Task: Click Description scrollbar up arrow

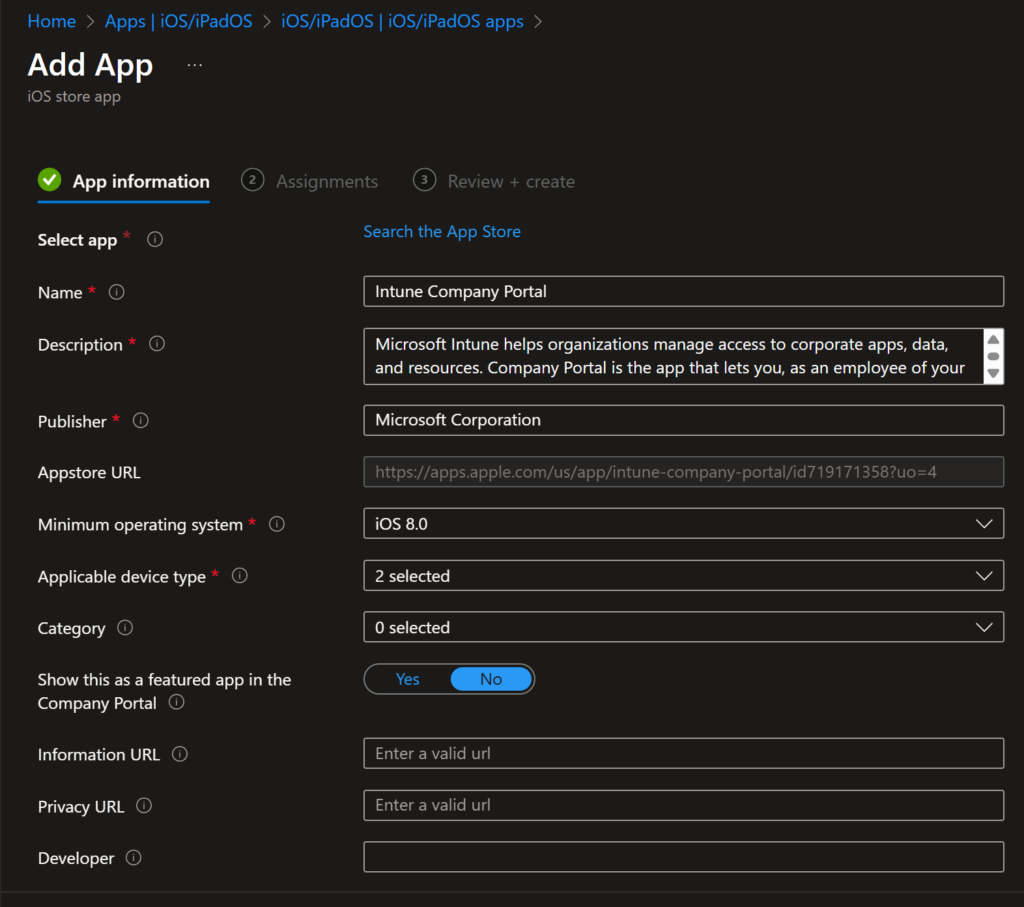Action: [993, 340]
